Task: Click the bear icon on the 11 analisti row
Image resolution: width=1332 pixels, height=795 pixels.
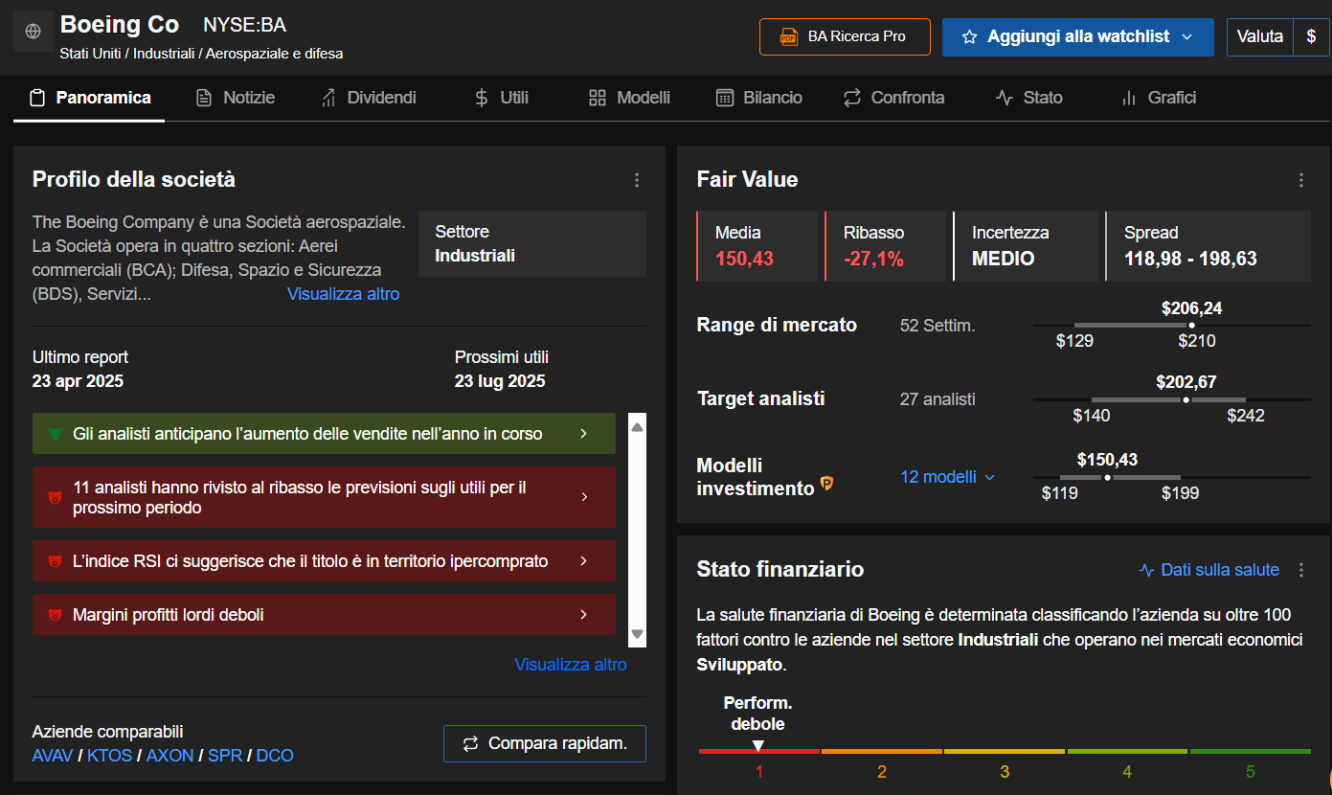Action: pyautogui.click(x=54, y=497)
